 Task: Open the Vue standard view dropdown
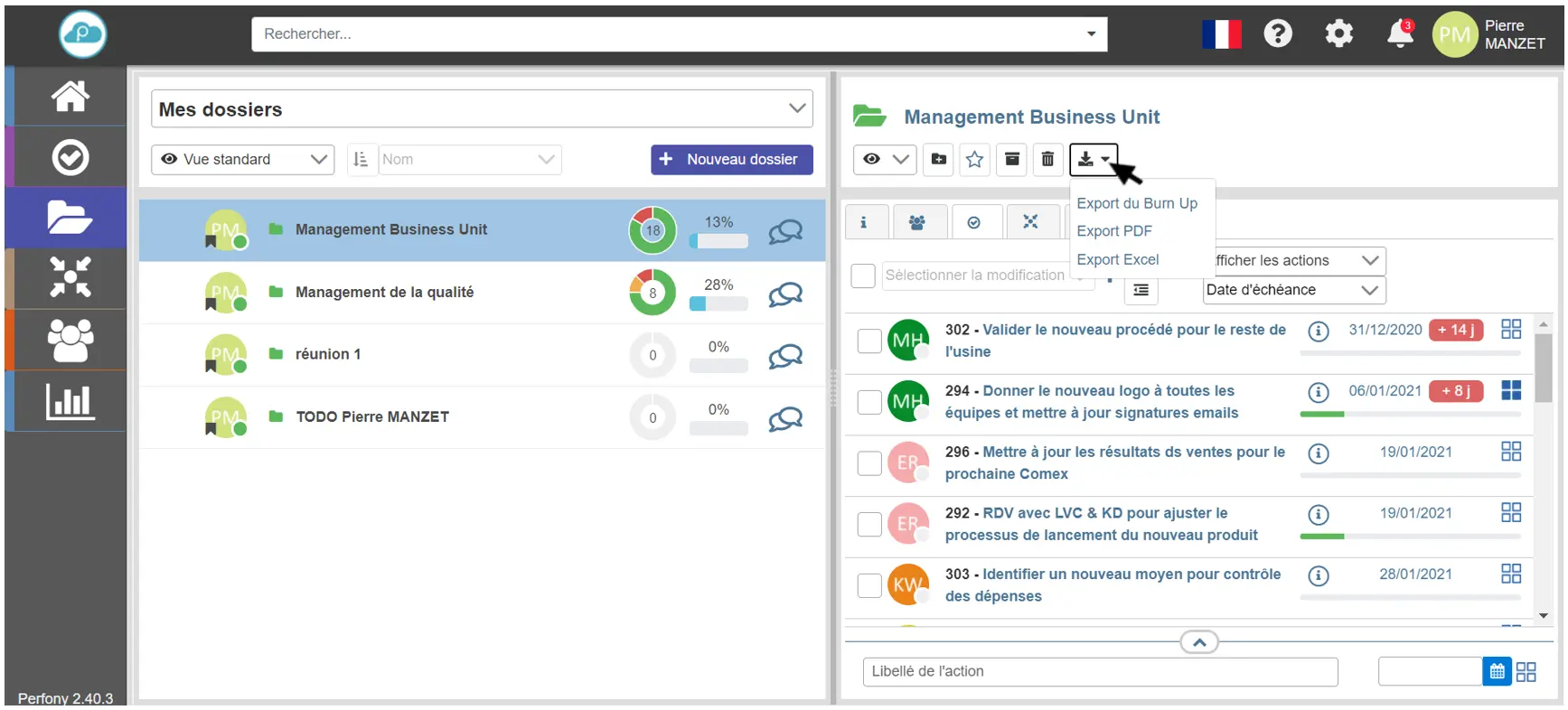click(x=242, y=160)
